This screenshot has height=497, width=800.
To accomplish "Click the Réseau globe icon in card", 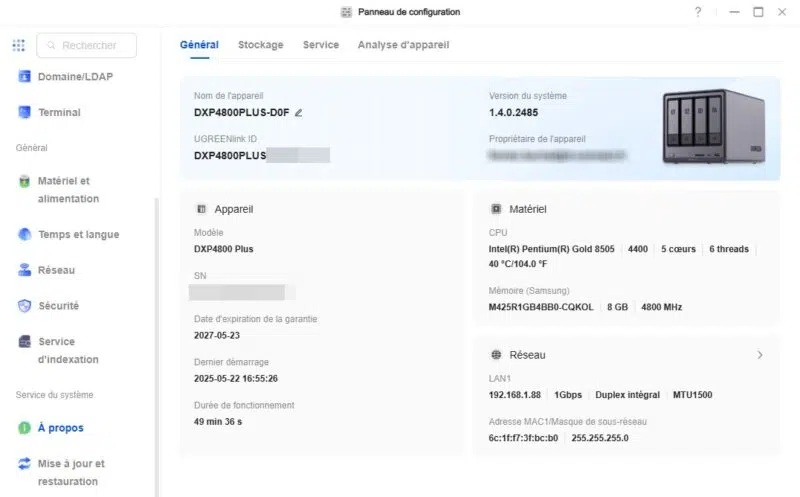I will point(496,355).
